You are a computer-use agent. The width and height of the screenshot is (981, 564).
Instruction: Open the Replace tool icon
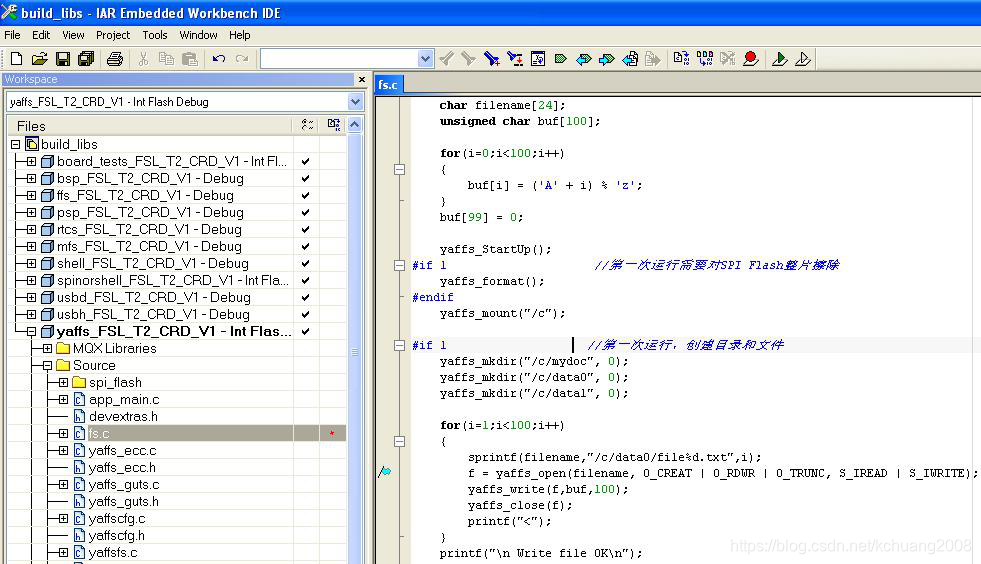(515, 59)
